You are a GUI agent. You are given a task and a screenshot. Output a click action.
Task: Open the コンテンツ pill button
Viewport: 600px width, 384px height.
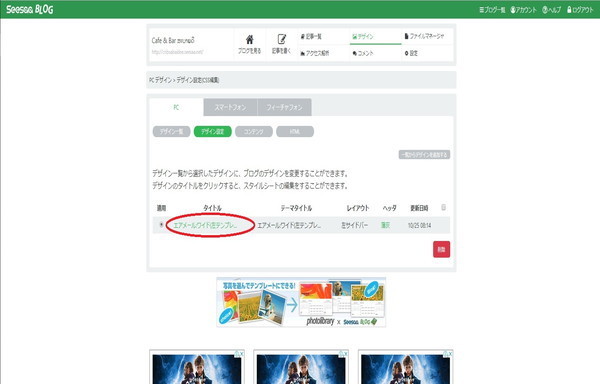point(254,132)
